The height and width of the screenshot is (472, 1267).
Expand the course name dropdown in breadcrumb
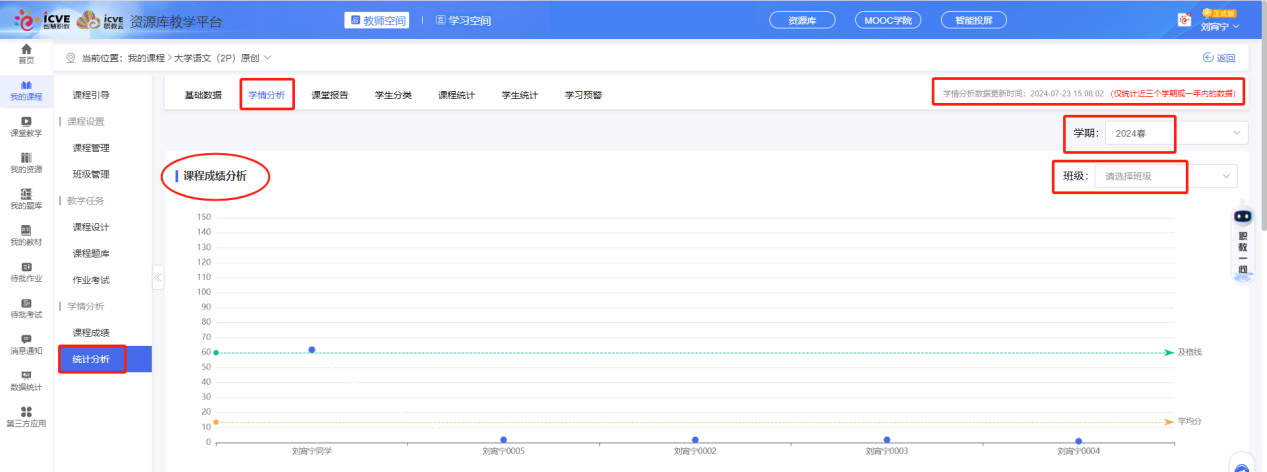click(268, 58)
